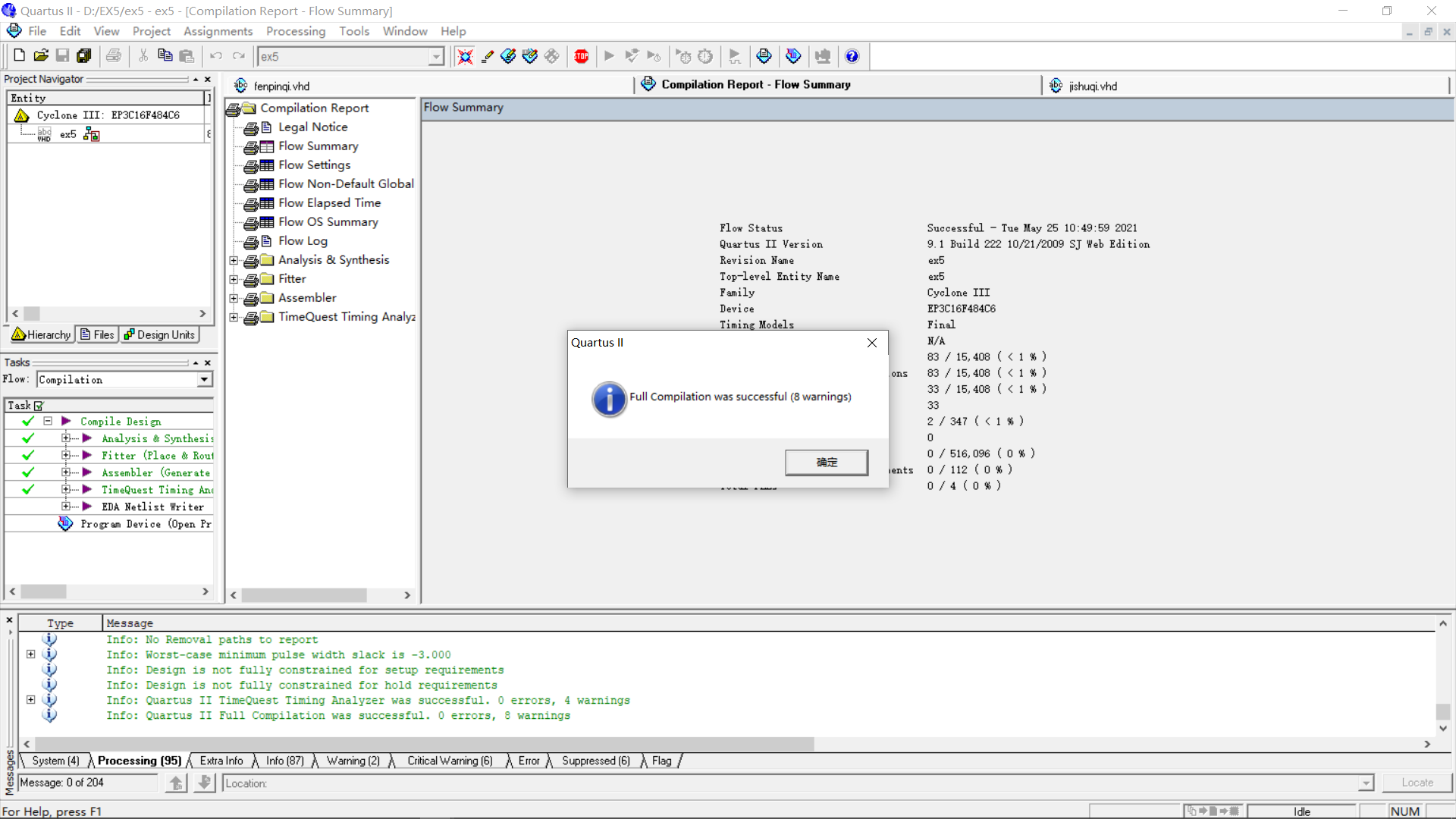
Task: Confirm dialog with 确定 button
Action: [827, 463]
